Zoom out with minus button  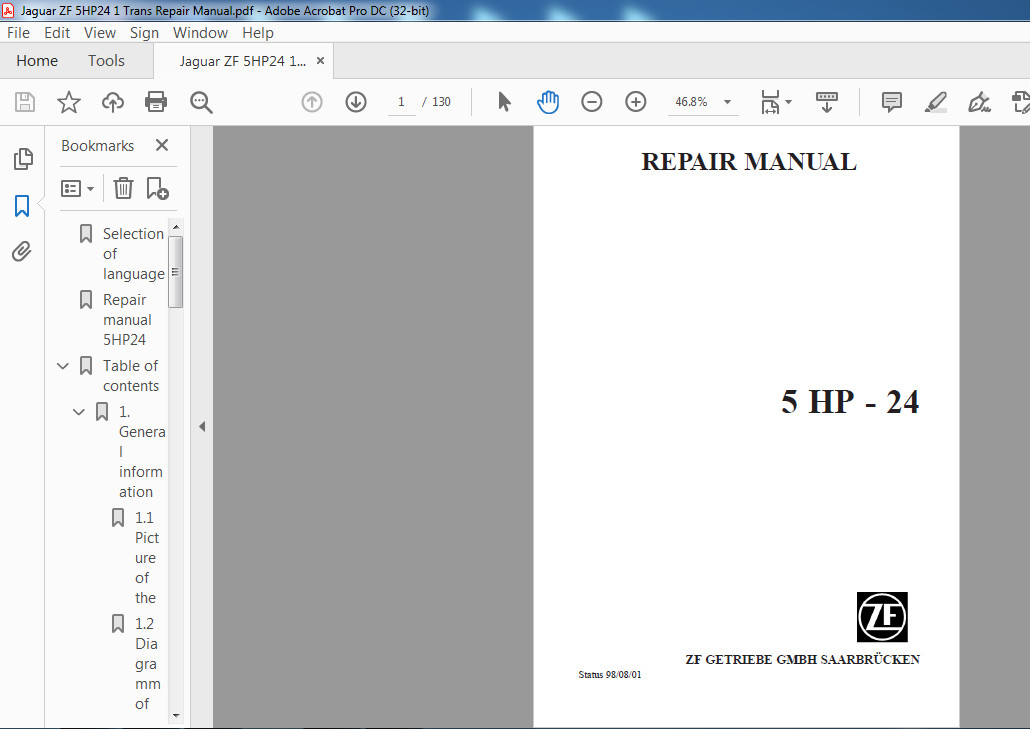(x=592, y=102)
